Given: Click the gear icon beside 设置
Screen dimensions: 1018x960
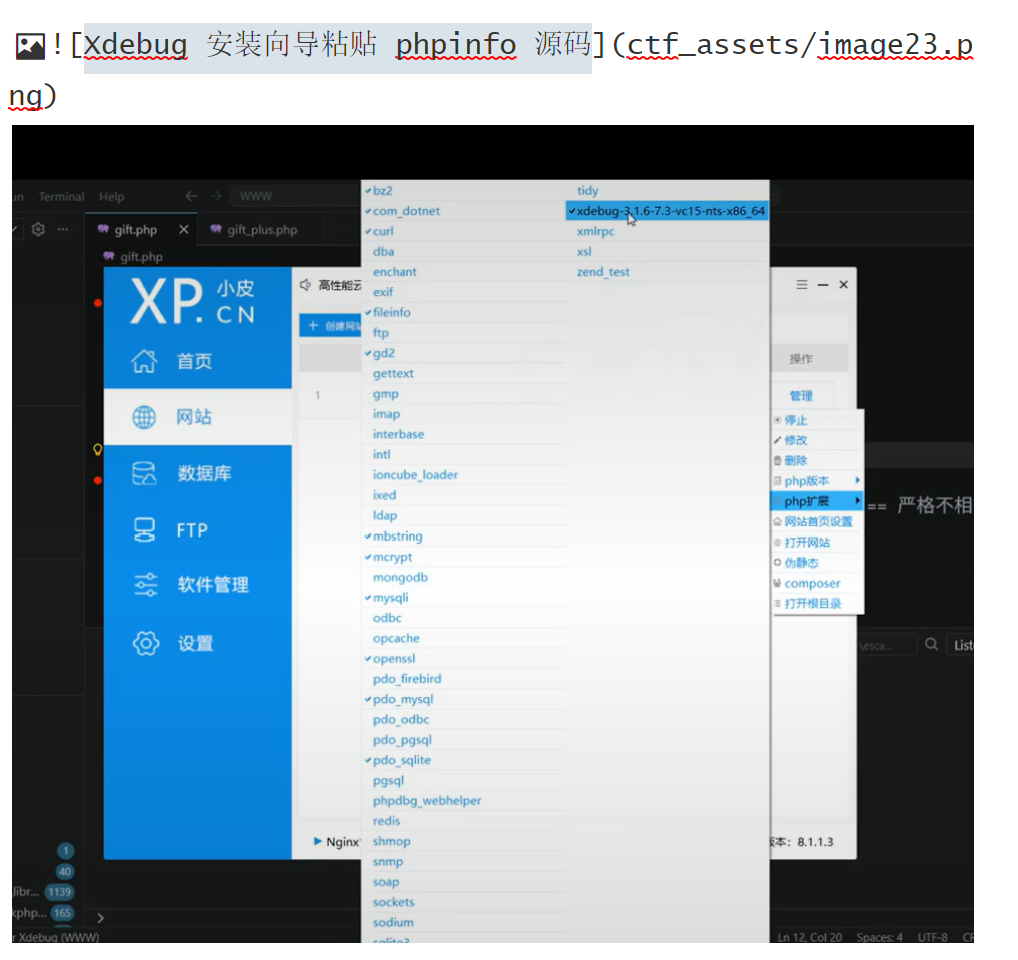Looking at the screenshot, I should [x=145, y=643].
